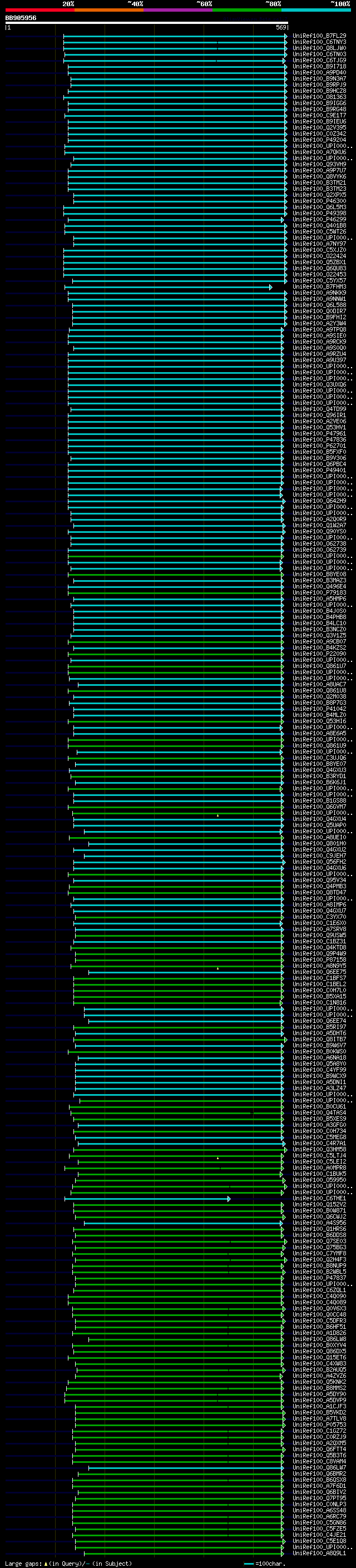Select hit label UniRef100_Q8LJW0
The image size is (356, 1568).
(x=319, y=48)
